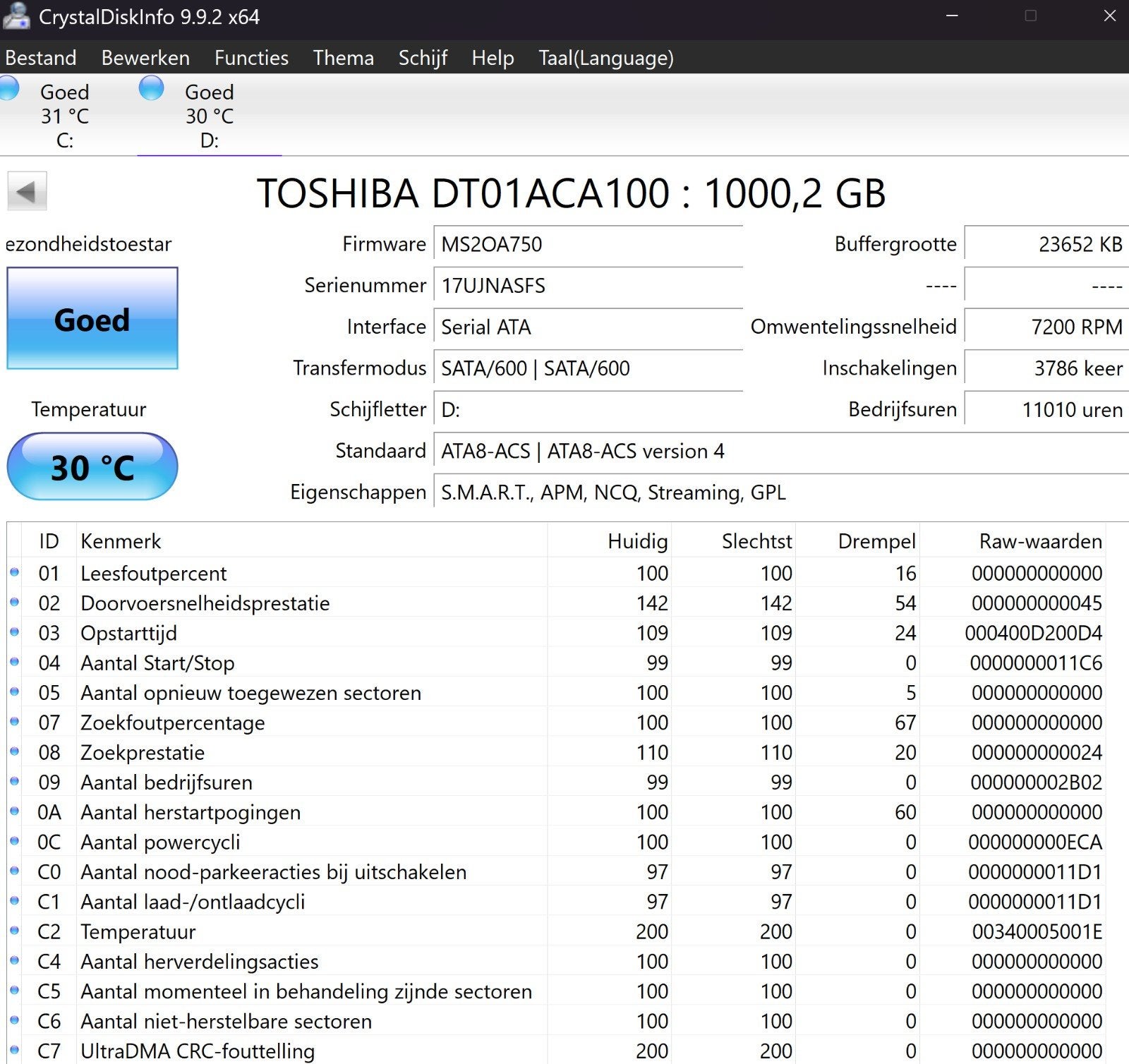Click the Standaard field ATA8-ACS version 4
The width and height of the screenshot is (1129, 1064).
coord(781,451)
